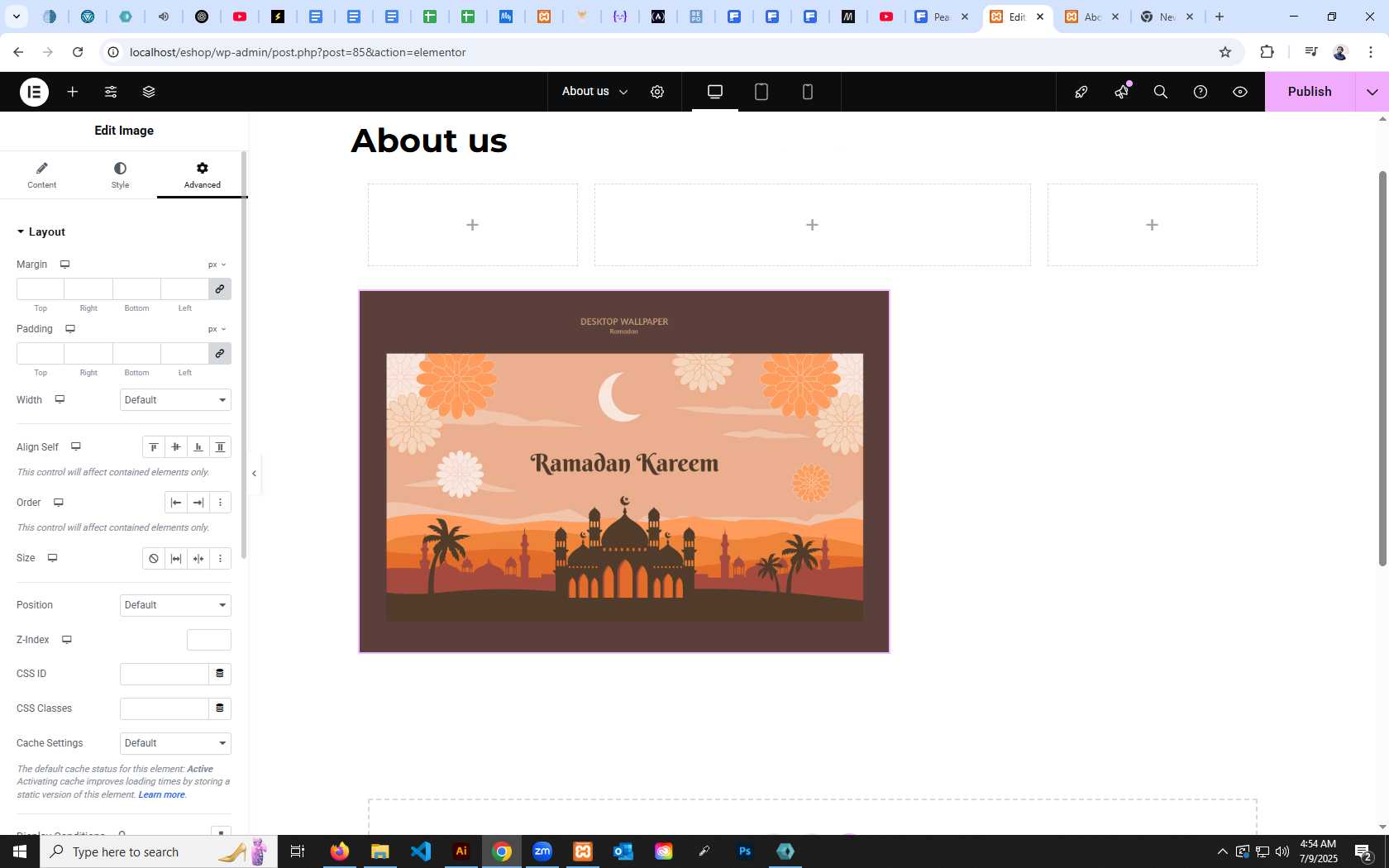Choose custom Order three-dots option
The width and height of the screenshot is (1389, 868).
(221, 503)
